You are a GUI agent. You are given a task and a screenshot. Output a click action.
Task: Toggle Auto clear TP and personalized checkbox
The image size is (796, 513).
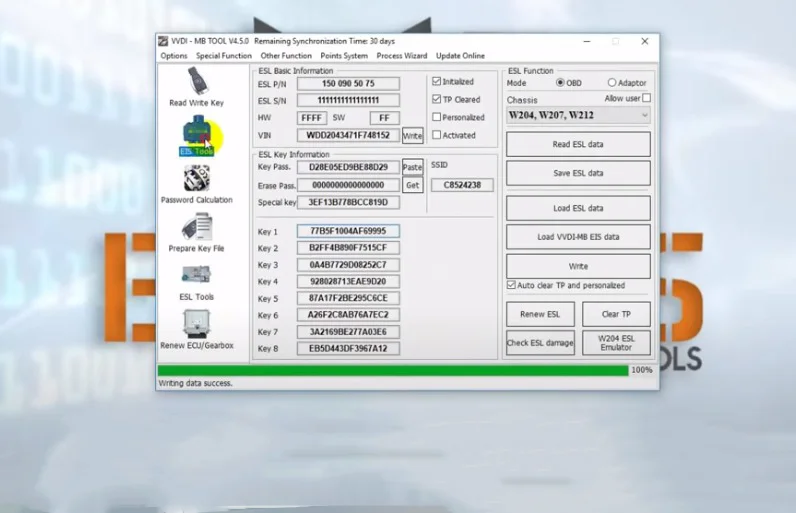tap(511, 285)
